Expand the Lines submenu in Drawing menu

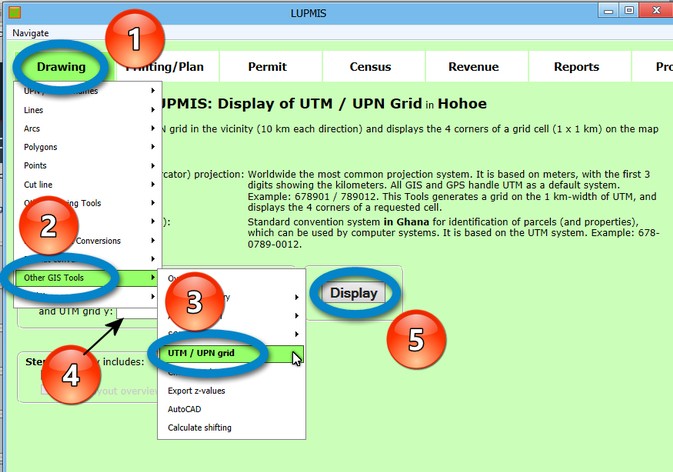pos(88,110)
